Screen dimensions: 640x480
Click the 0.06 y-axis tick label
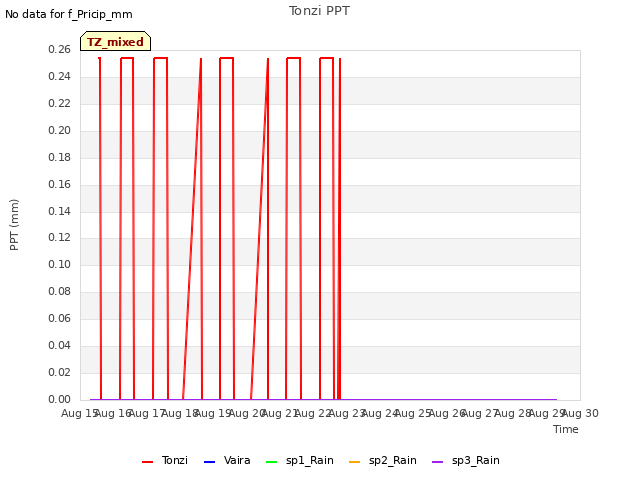coord(60,318)
